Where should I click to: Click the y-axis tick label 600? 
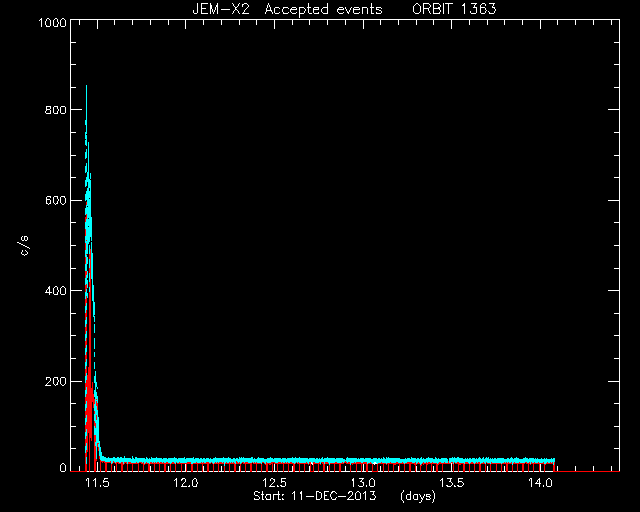tap(55, 200)
